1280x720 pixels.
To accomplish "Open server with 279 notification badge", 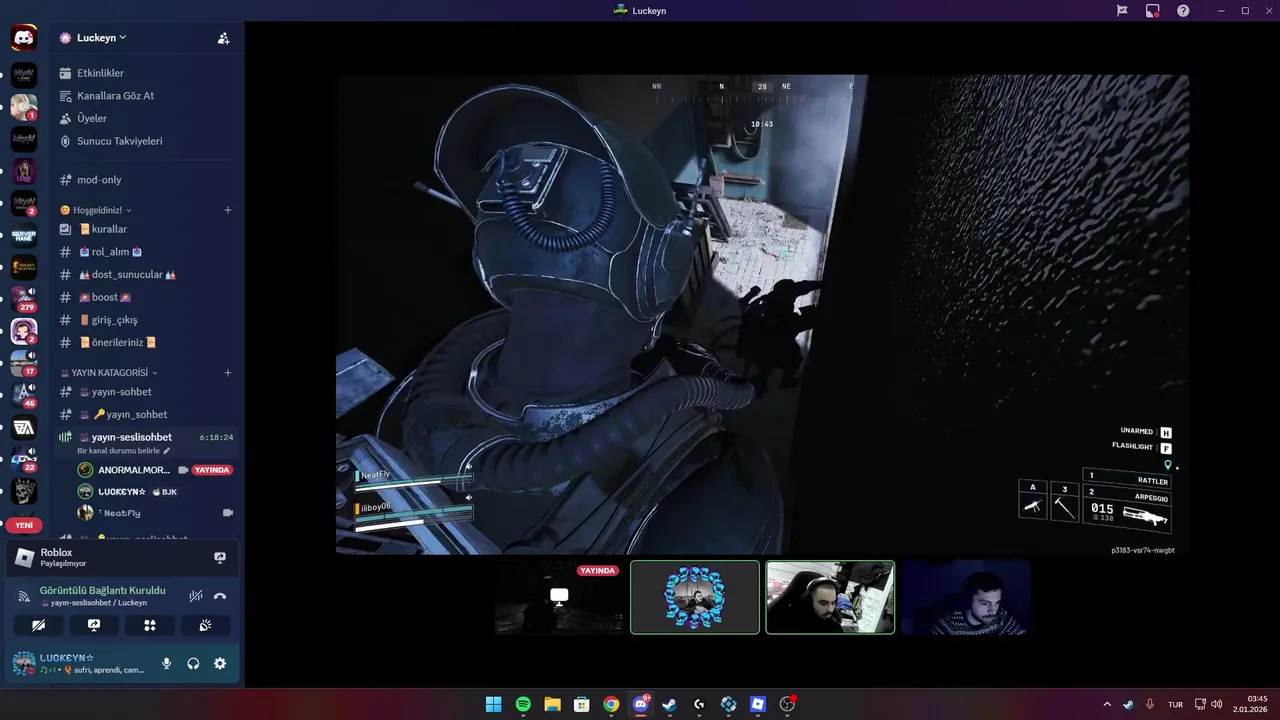I will (x=24, y=298).
